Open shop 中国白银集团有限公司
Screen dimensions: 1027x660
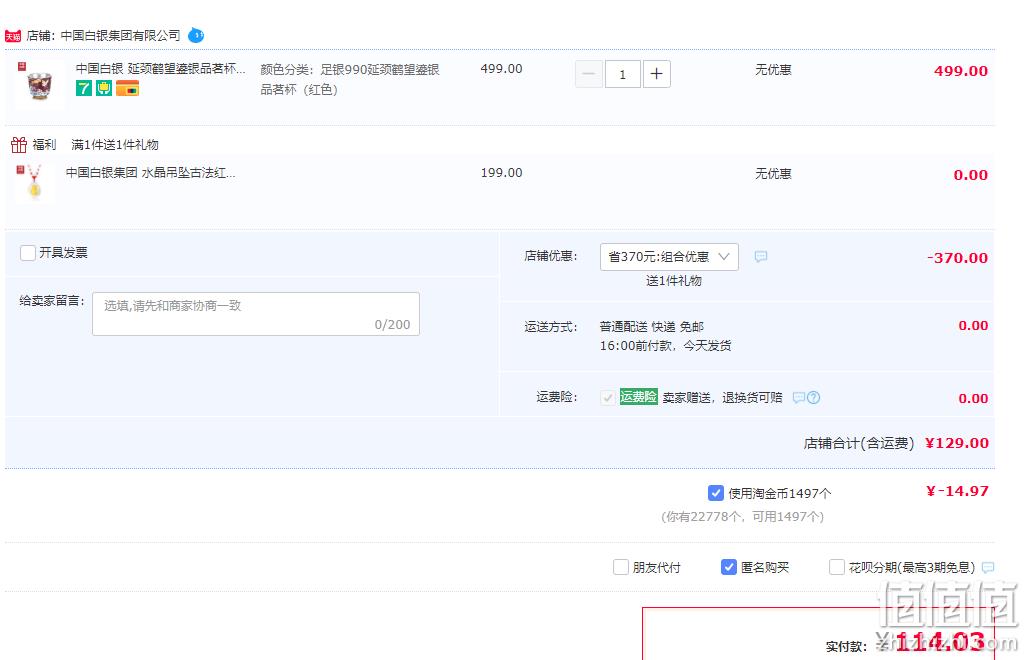click(121, 35)
